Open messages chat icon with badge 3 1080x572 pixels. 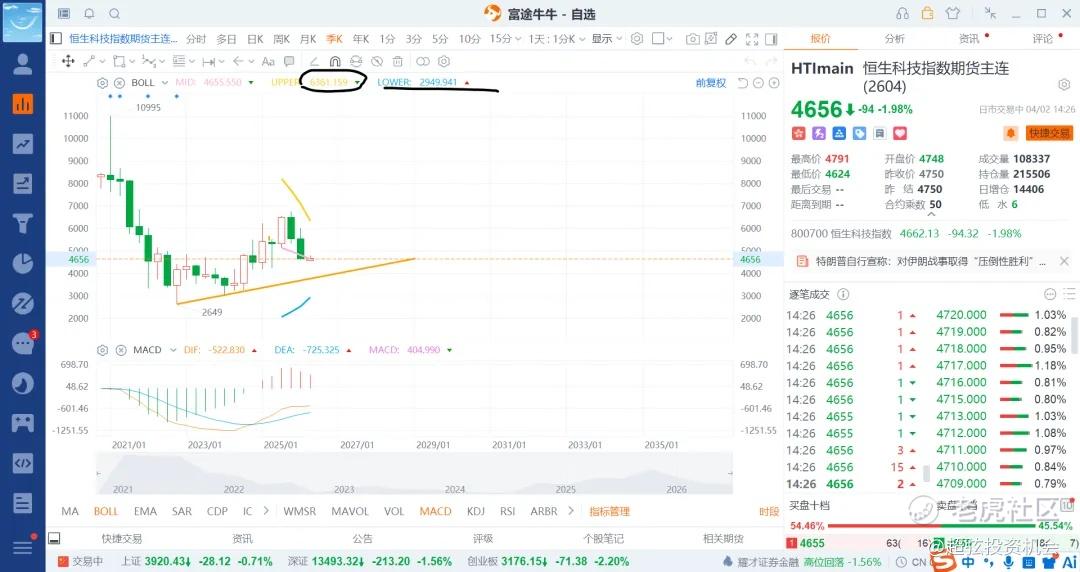(x=23, y=343)
